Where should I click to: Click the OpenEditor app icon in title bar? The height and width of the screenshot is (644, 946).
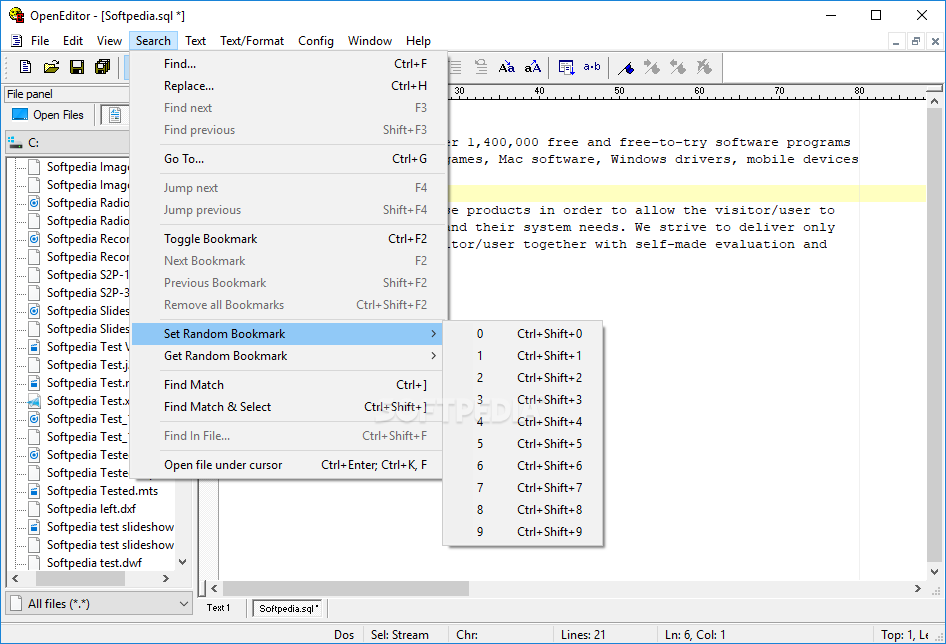pyautogui.click(x=16, y=15)
